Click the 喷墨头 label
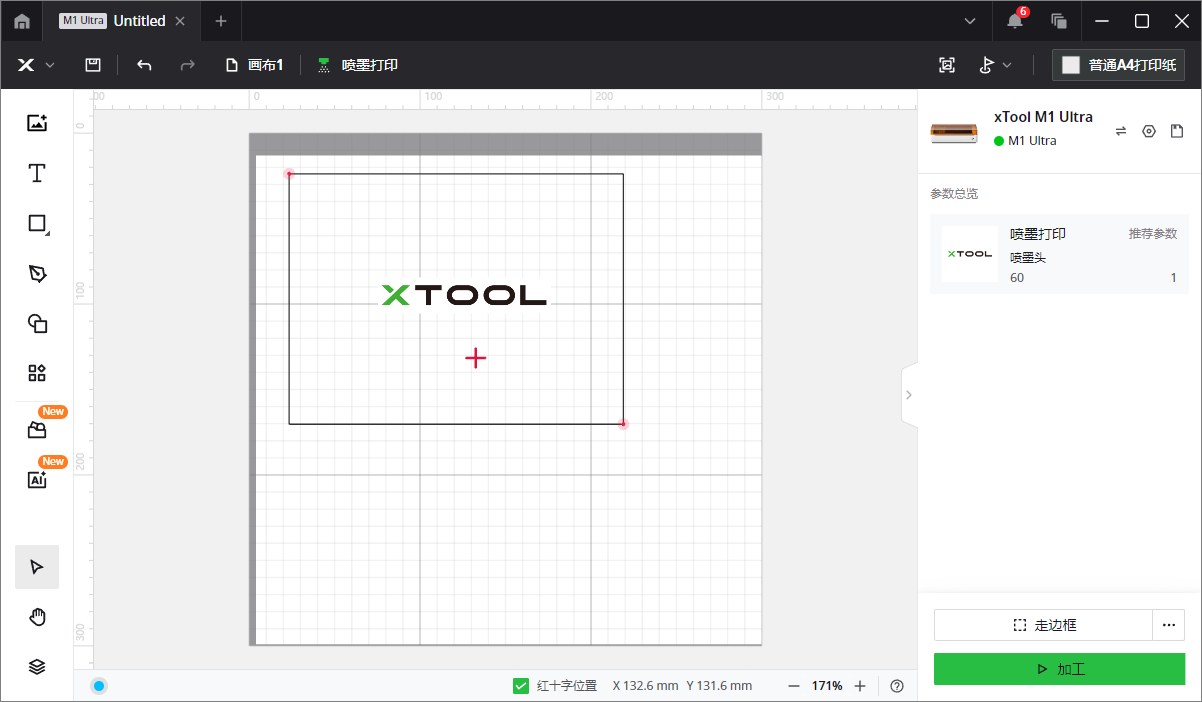The width and height of the screenshot is (1202, 702). [1028, 258]
